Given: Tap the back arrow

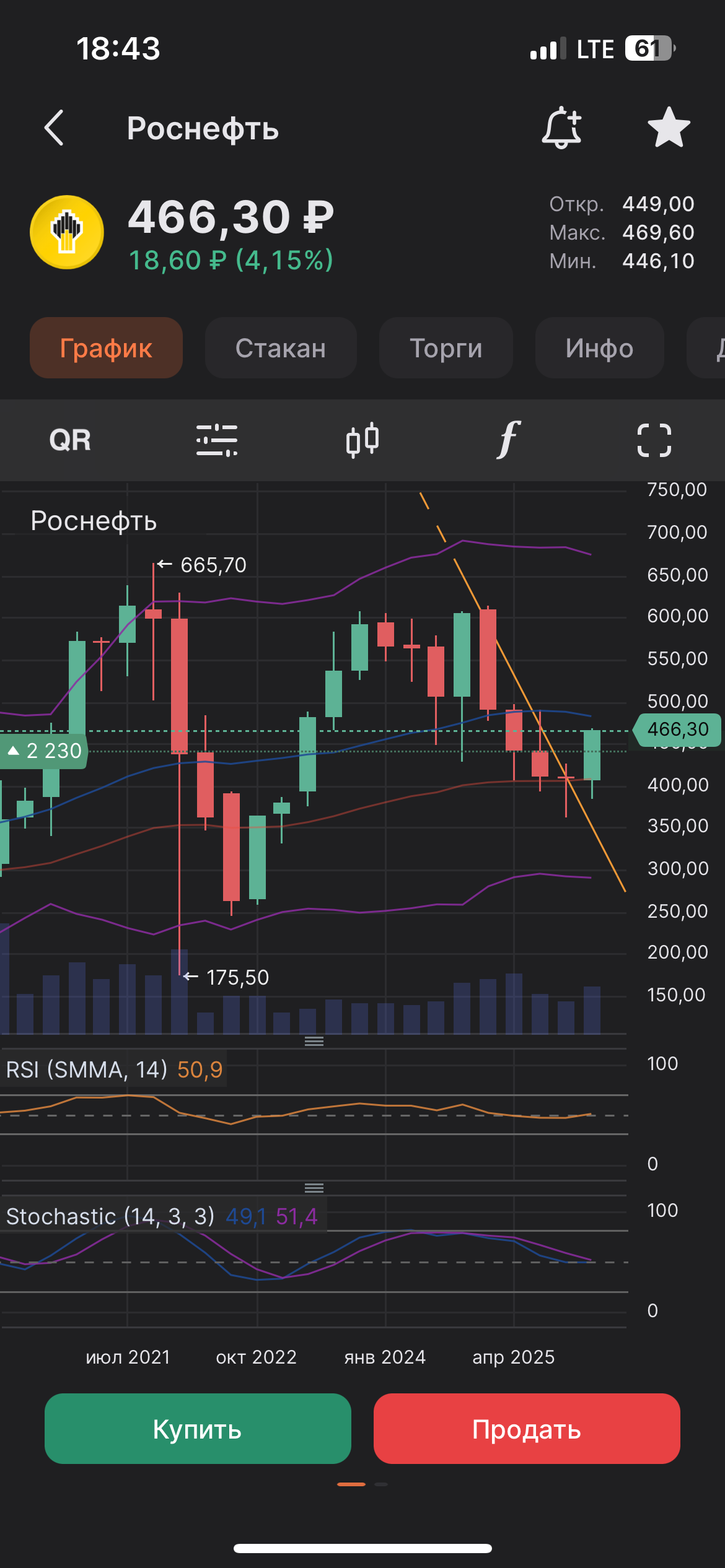Looking at the screenshot, I should point(55,128).
